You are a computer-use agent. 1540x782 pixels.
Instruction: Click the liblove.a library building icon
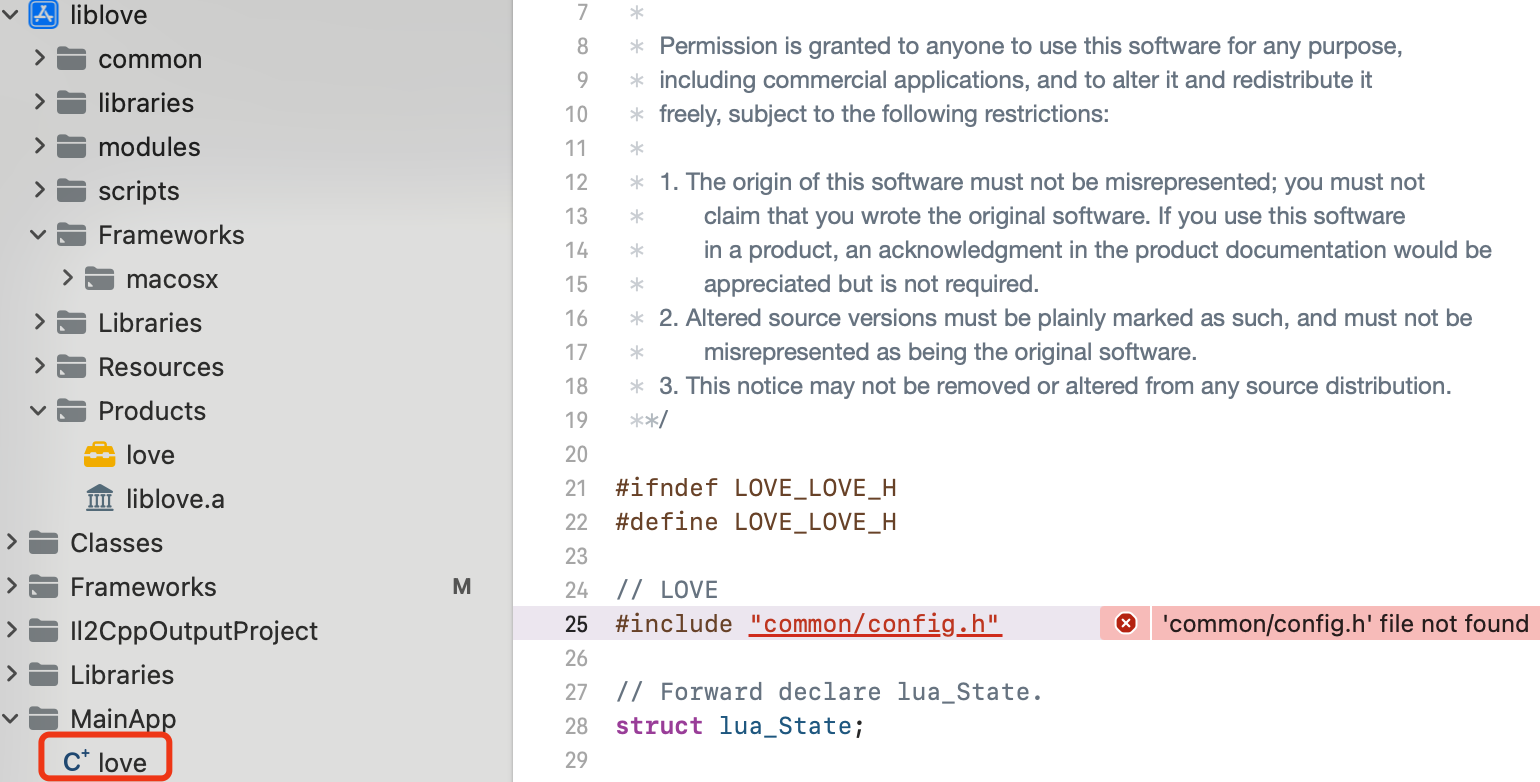click(x=99, y=499)
